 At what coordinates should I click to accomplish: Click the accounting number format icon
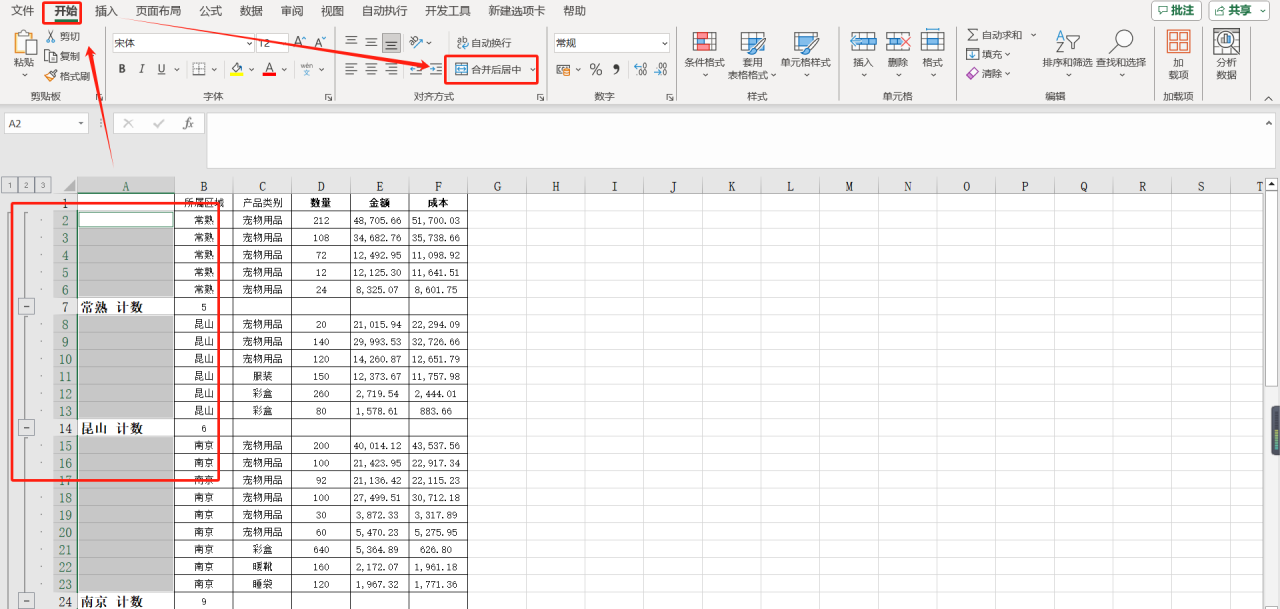pyautogui.click(x=563, y=69)
